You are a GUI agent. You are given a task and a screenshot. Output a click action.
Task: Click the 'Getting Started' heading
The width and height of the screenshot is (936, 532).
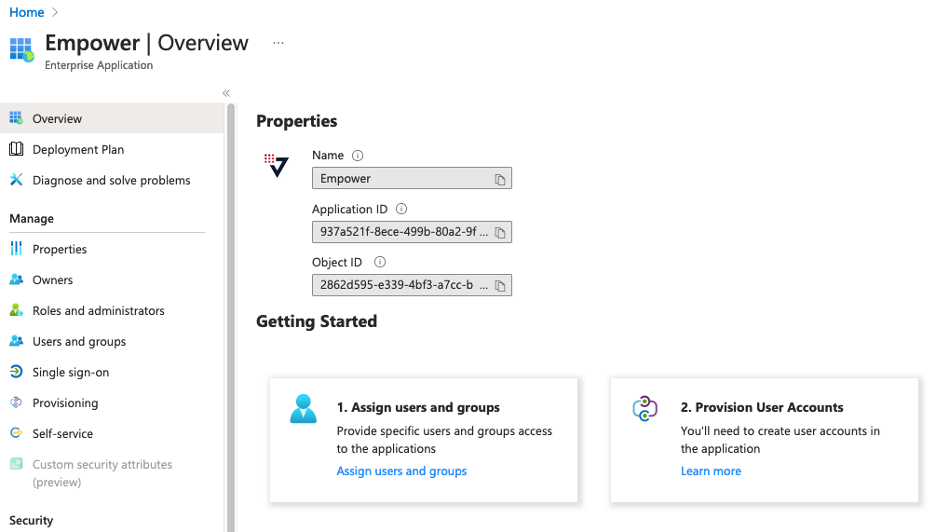pos(316,321)
